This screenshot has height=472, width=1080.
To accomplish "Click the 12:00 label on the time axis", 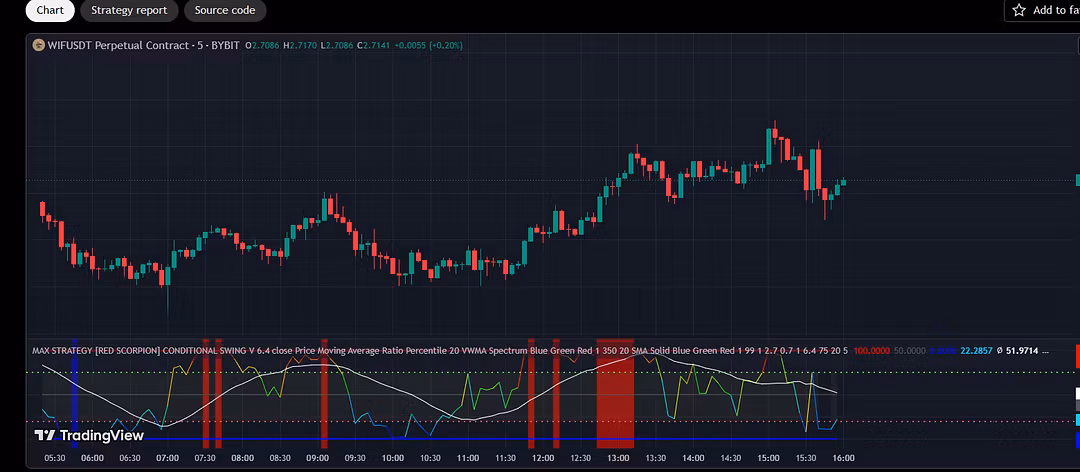I will (x=543, y=458).
